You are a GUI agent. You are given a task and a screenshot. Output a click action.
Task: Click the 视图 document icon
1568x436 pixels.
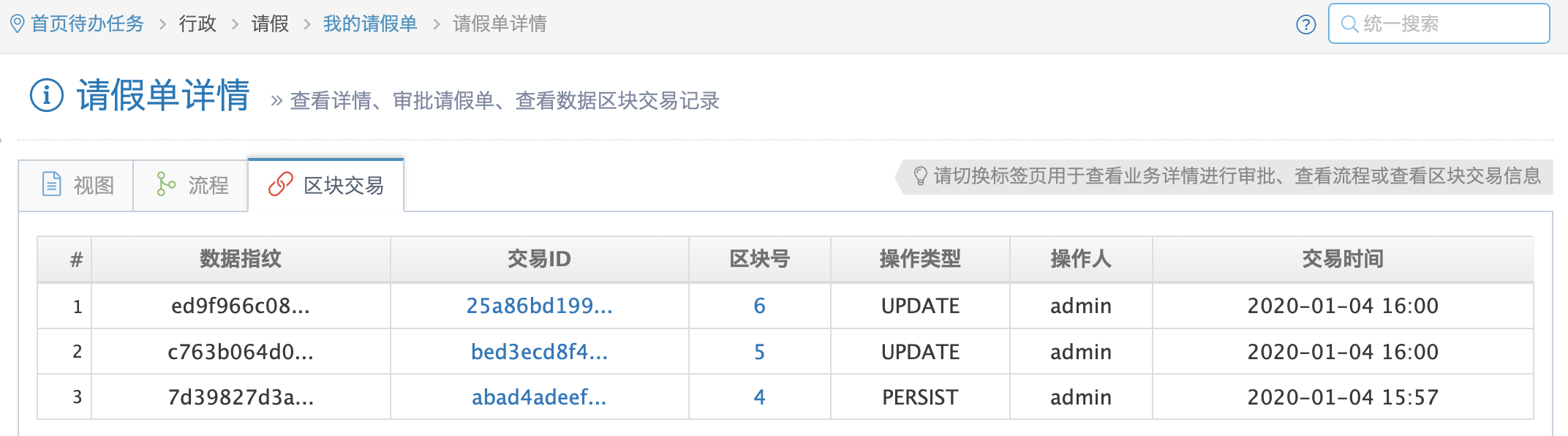pyautogui.click(x=52, y=184)
